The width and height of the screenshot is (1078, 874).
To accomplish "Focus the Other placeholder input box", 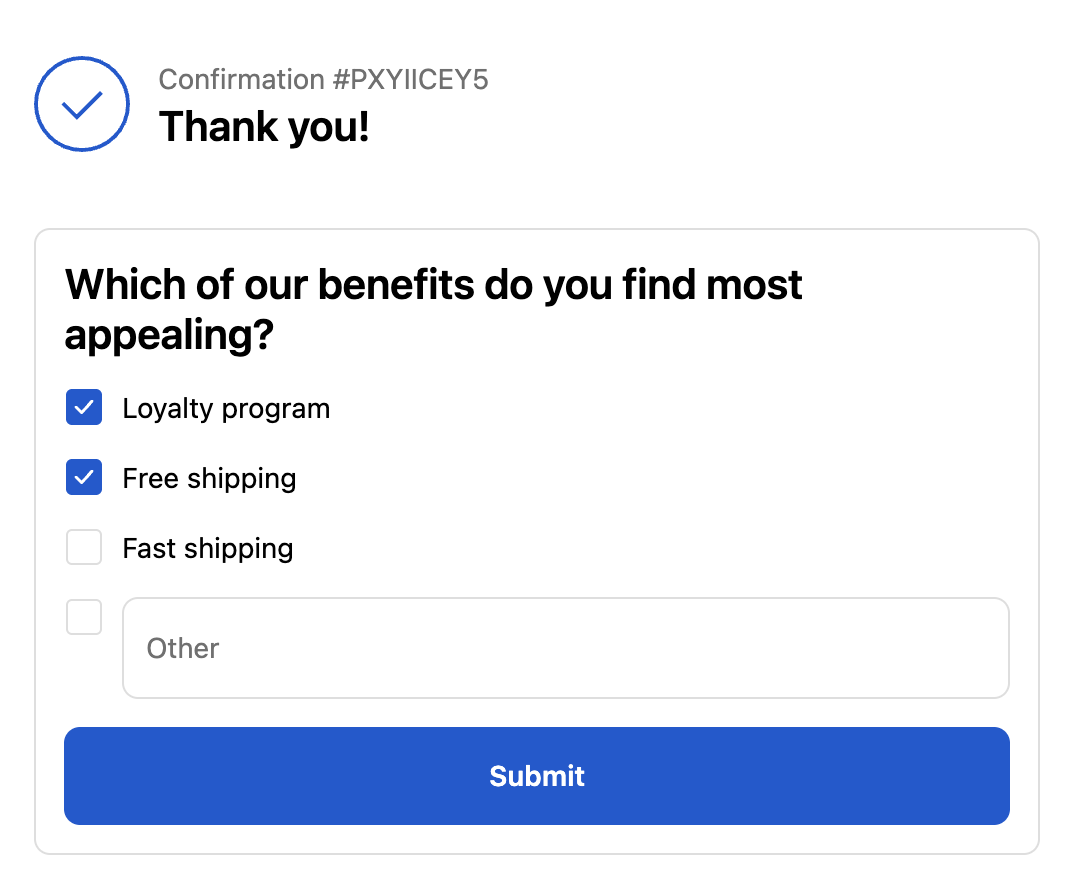I will point(565,648).
